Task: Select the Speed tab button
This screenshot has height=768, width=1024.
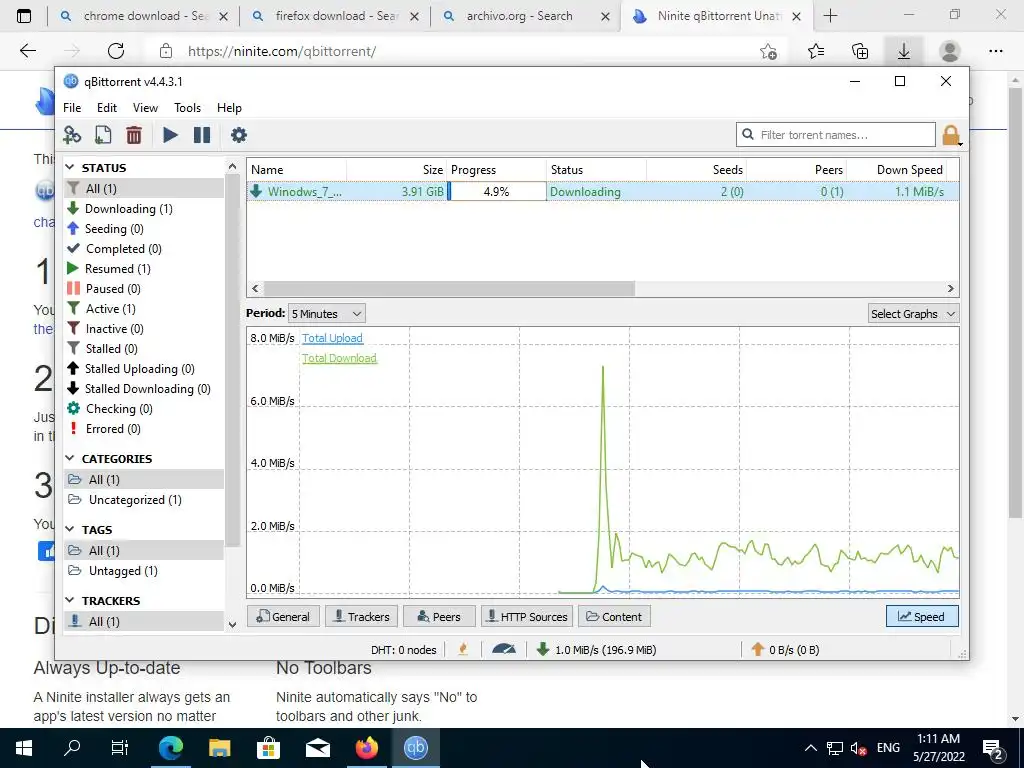Action: click(x=922, y=616)
